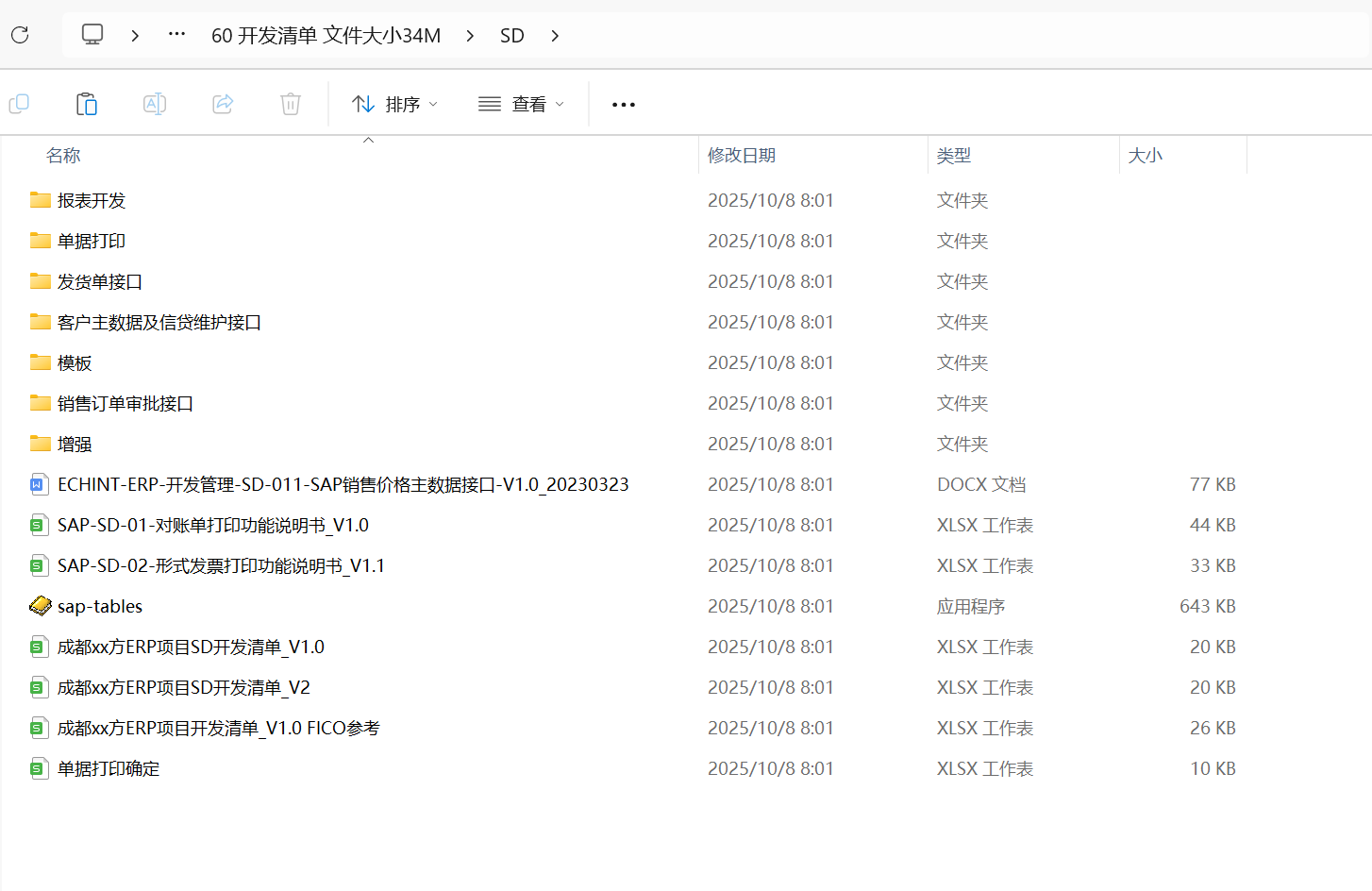
Task: Open the 排序 sort dropdown
Action: point(394,104)
